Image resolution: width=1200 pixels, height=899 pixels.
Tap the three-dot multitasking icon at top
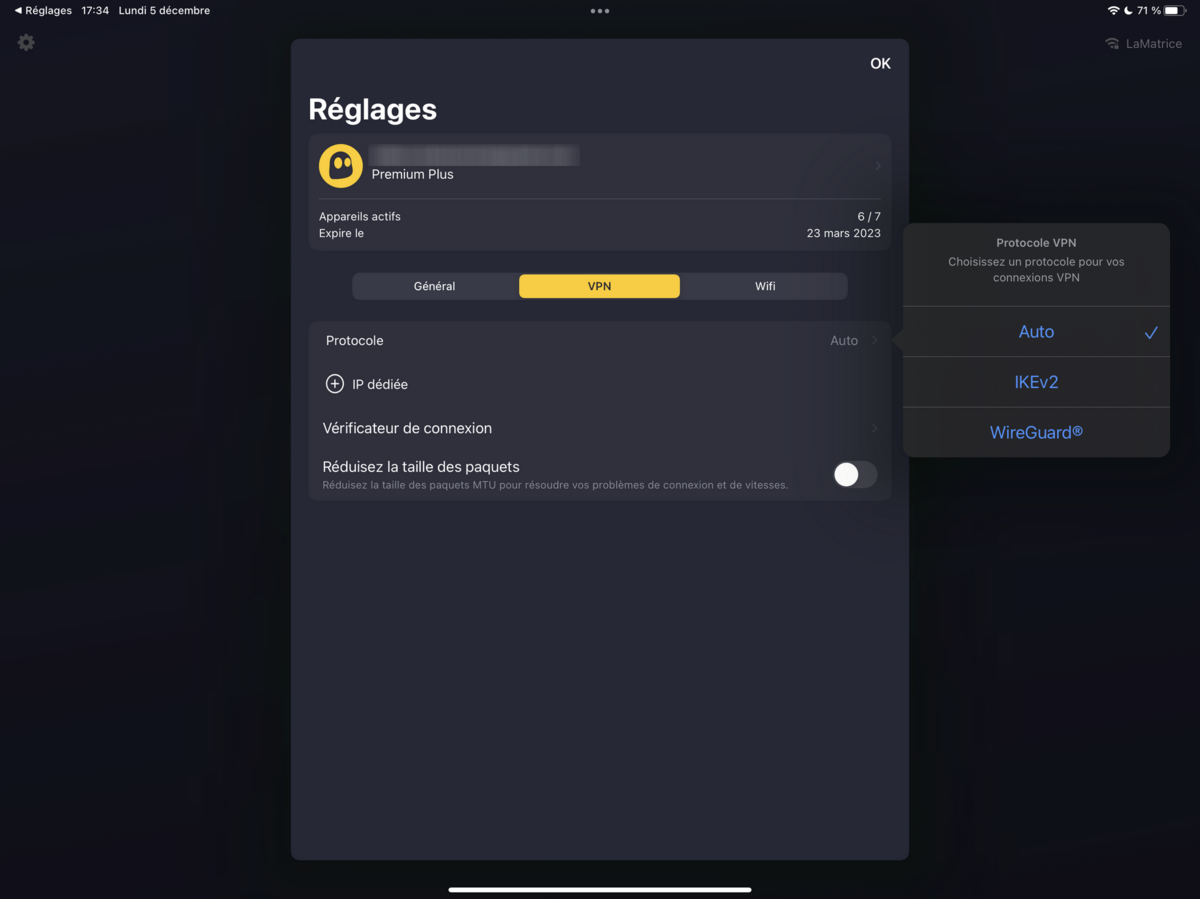[600, 11]
